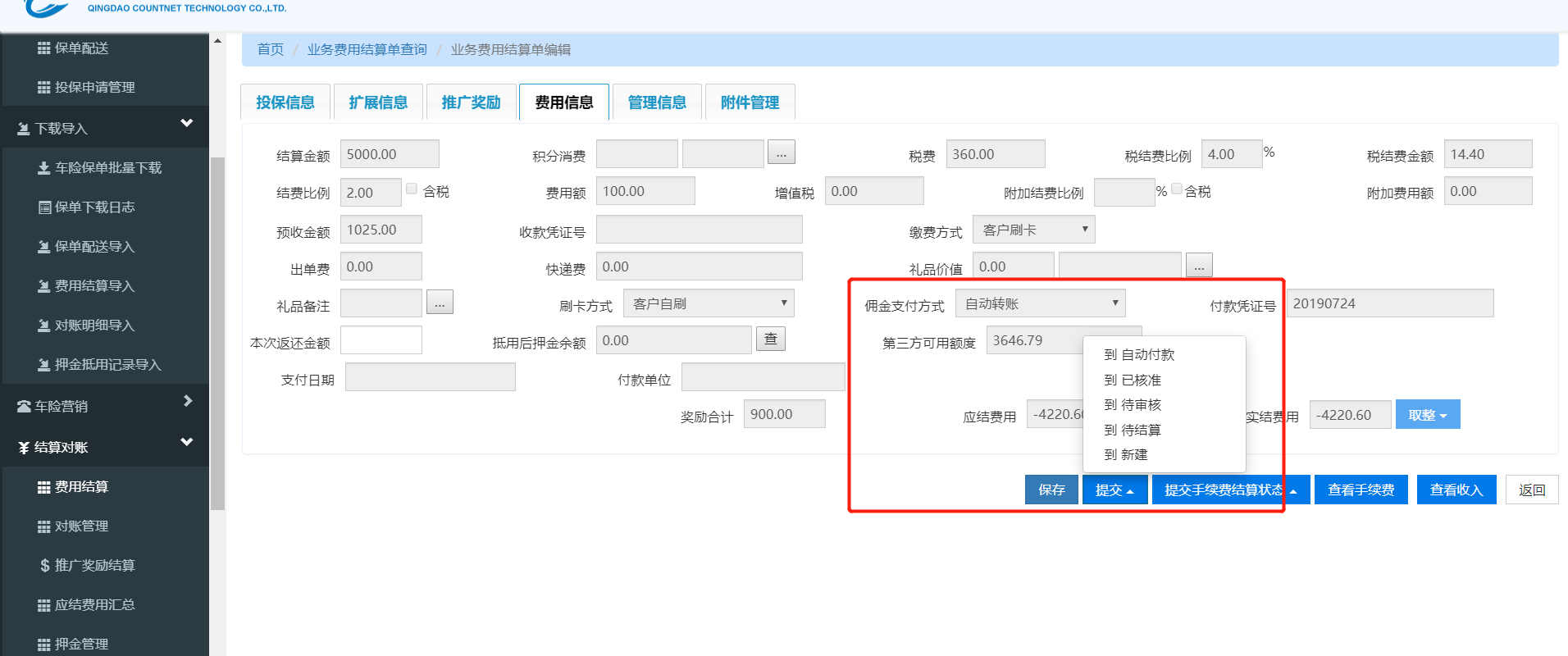Open 业务费用结算单查询 breadcrumb link
Viewport: 1568px width, 656px height.
[x=367, y=49]
